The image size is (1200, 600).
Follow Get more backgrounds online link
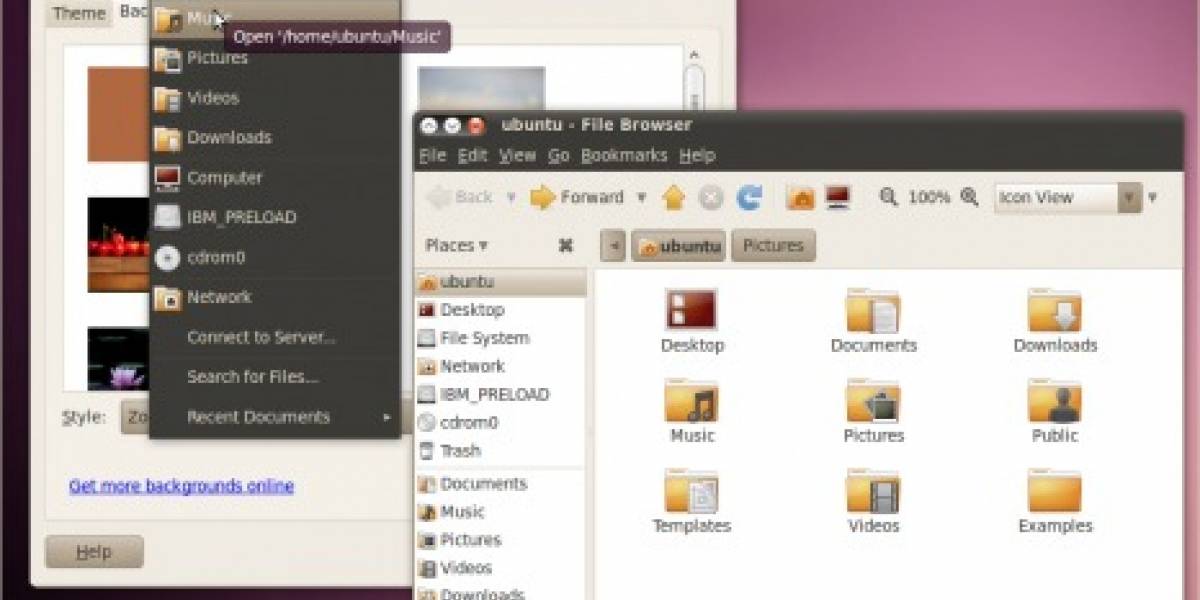tap(181, 487)
